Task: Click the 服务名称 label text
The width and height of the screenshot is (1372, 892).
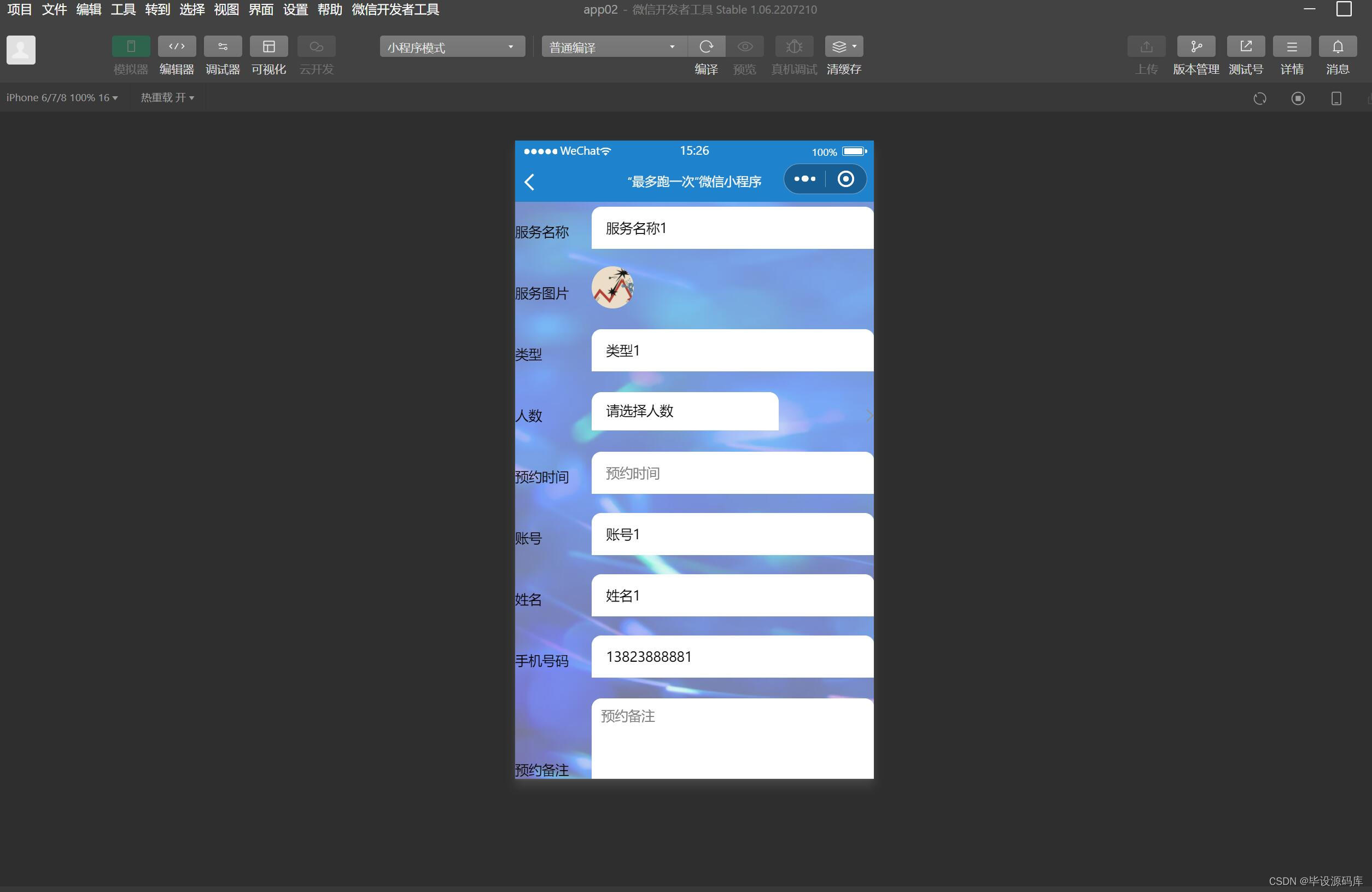Action: point(541,232)
